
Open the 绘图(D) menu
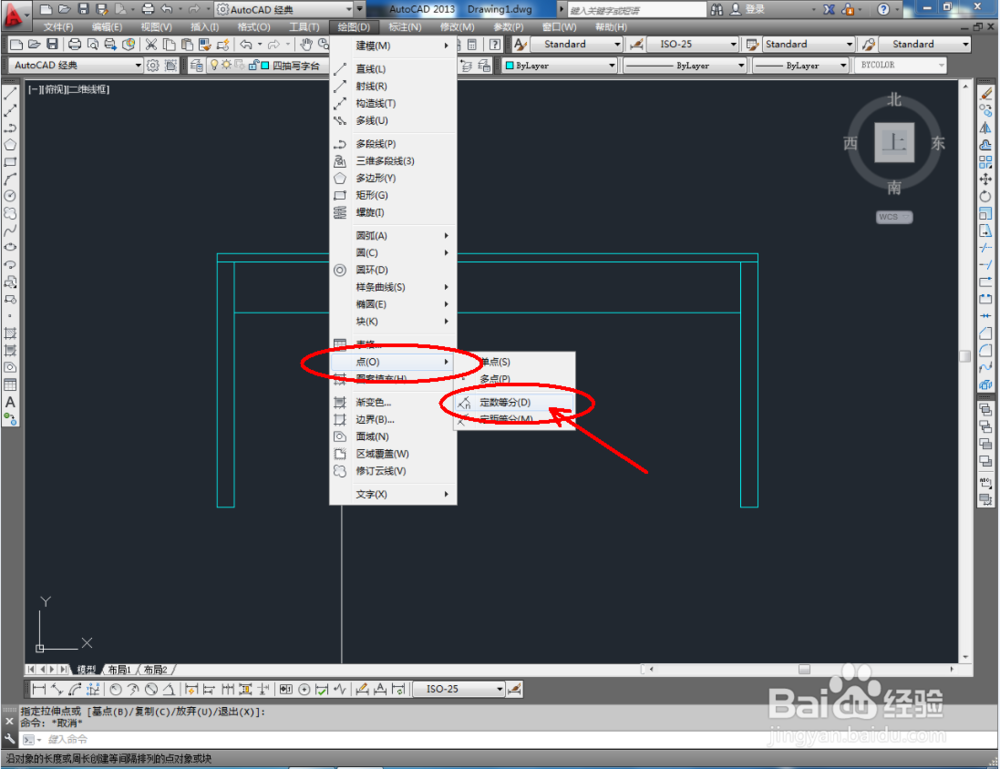(354, 27)
